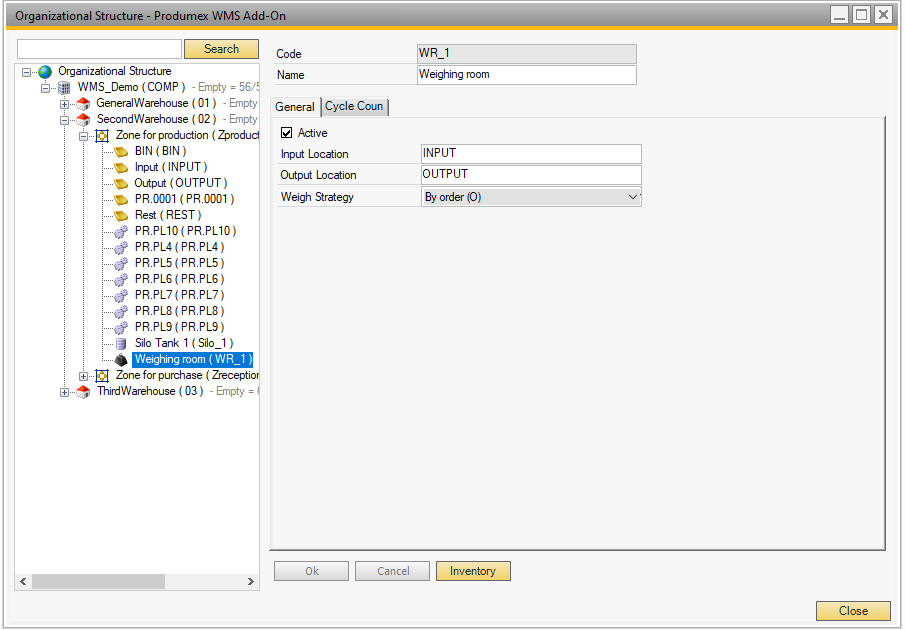Uncheck the Active checkbox

[x=287, y=133]
